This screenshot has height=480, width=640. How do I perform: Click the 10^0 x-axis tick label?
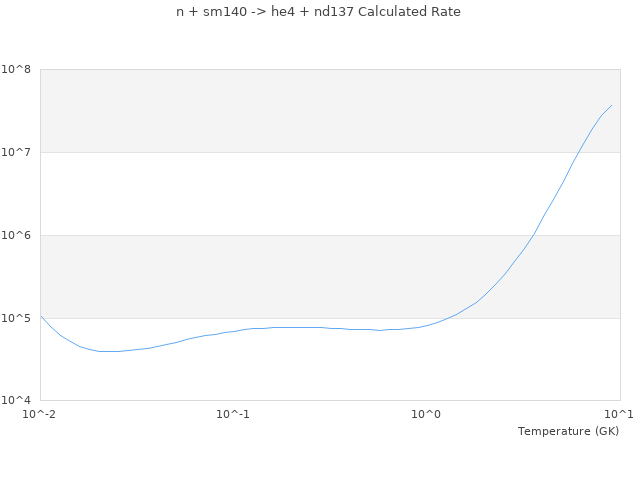click(x=427, y=413)
